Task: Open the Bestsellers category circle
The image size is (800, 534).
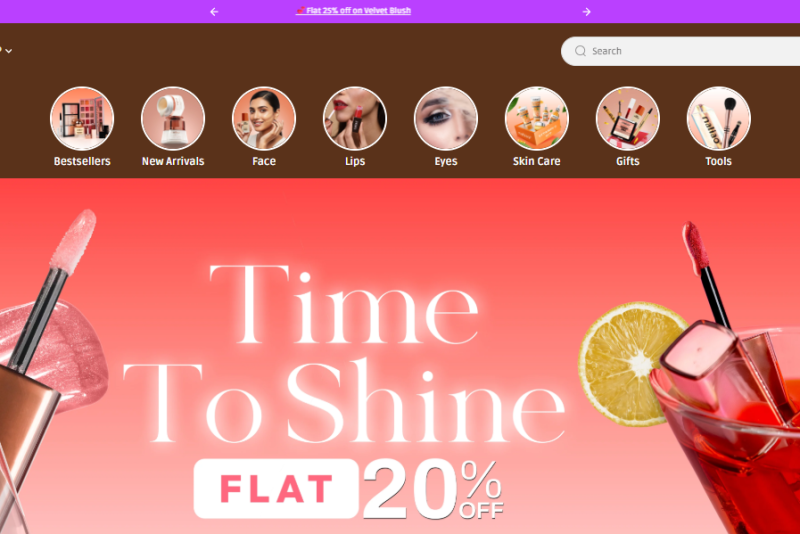Action: 82,118
